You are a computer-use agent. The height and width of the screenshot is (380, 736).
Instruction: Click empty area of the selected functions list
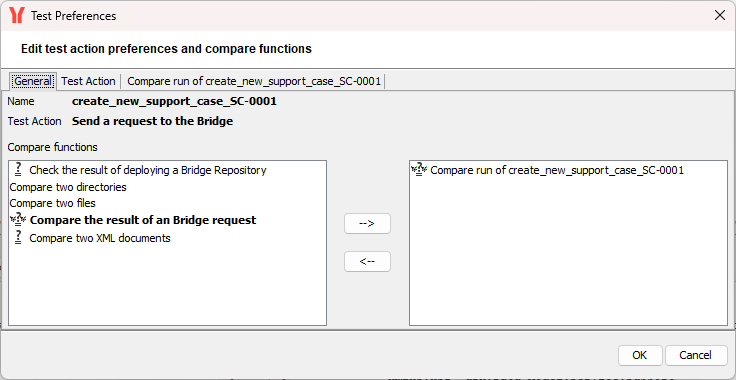click(x=568, y=253)
